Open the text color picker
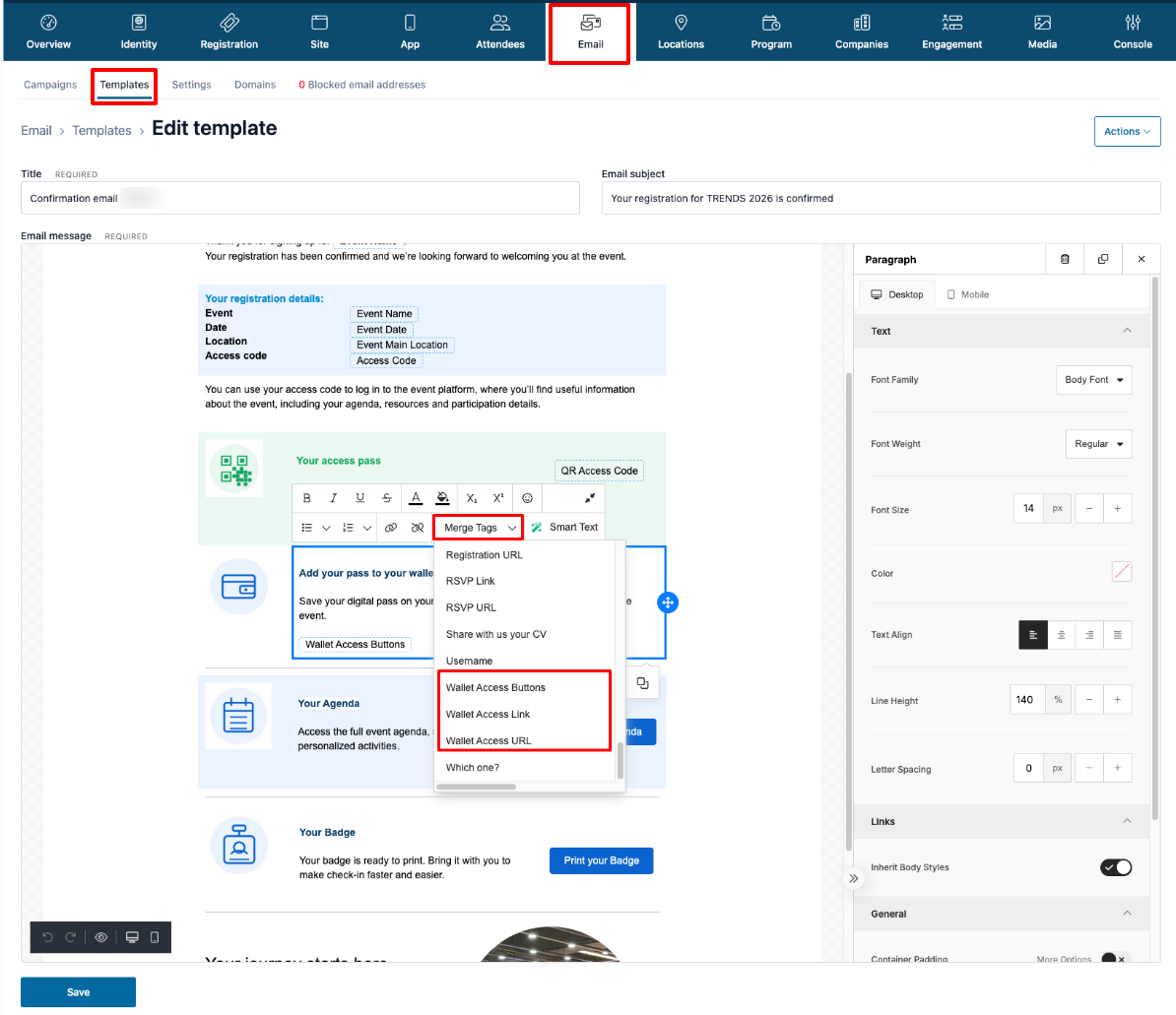Viewport: 1176px width, 1015px height. coord(416,498)
